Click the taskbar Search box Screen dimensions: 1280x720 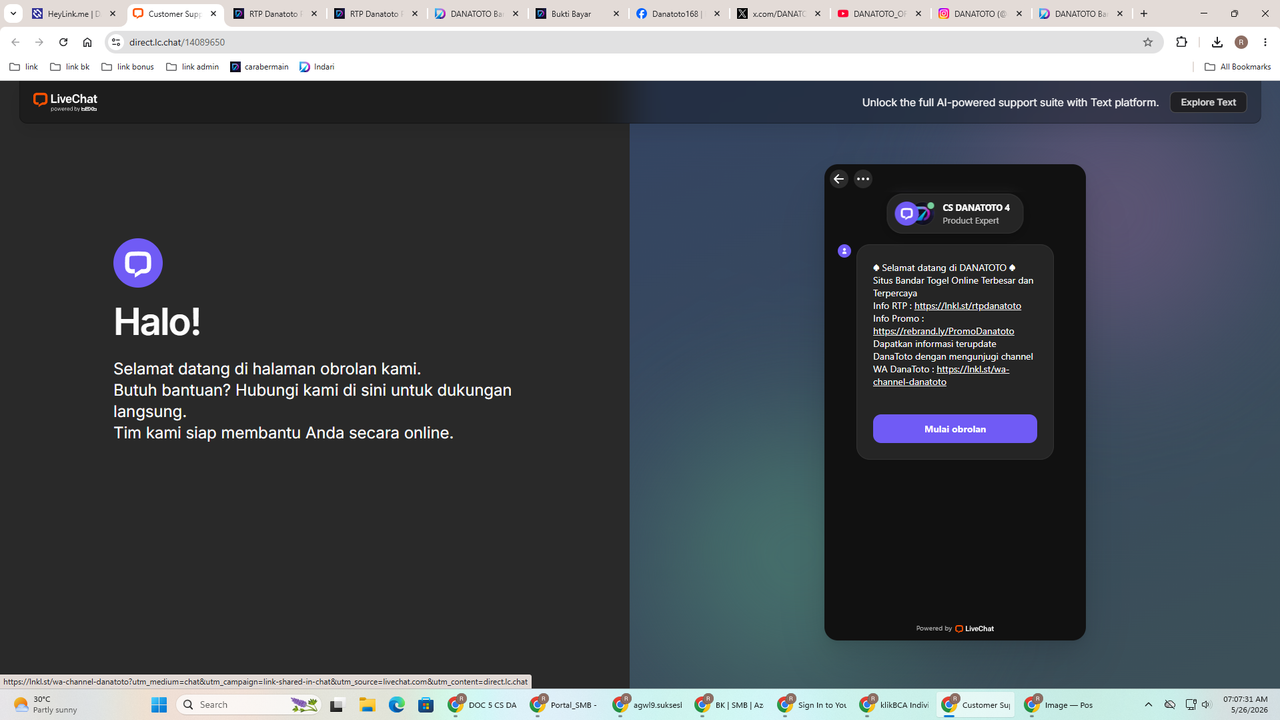pos(249,705)
